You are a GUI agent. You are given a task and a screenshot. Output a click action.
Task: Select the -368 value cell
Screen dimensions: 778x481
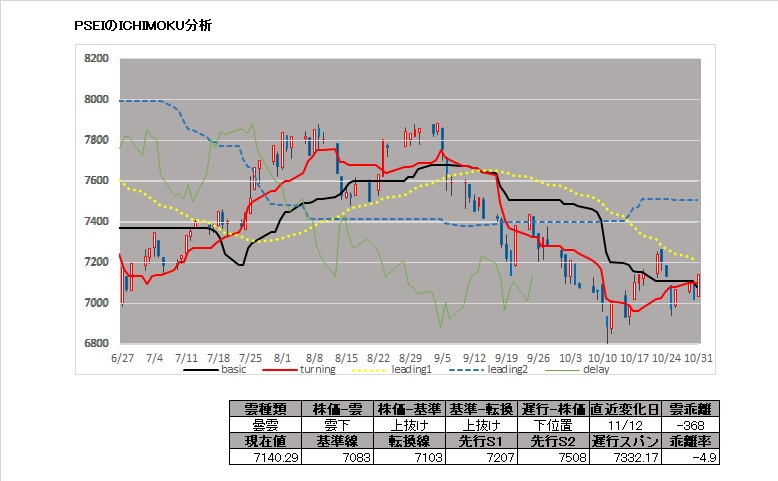690,425
